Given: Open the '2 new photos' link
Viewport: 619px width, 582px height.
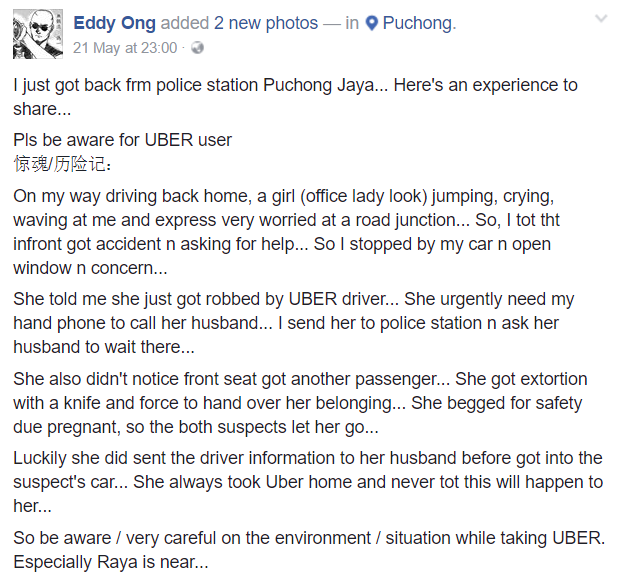Looking at the screenshot, I should (266, 23).
